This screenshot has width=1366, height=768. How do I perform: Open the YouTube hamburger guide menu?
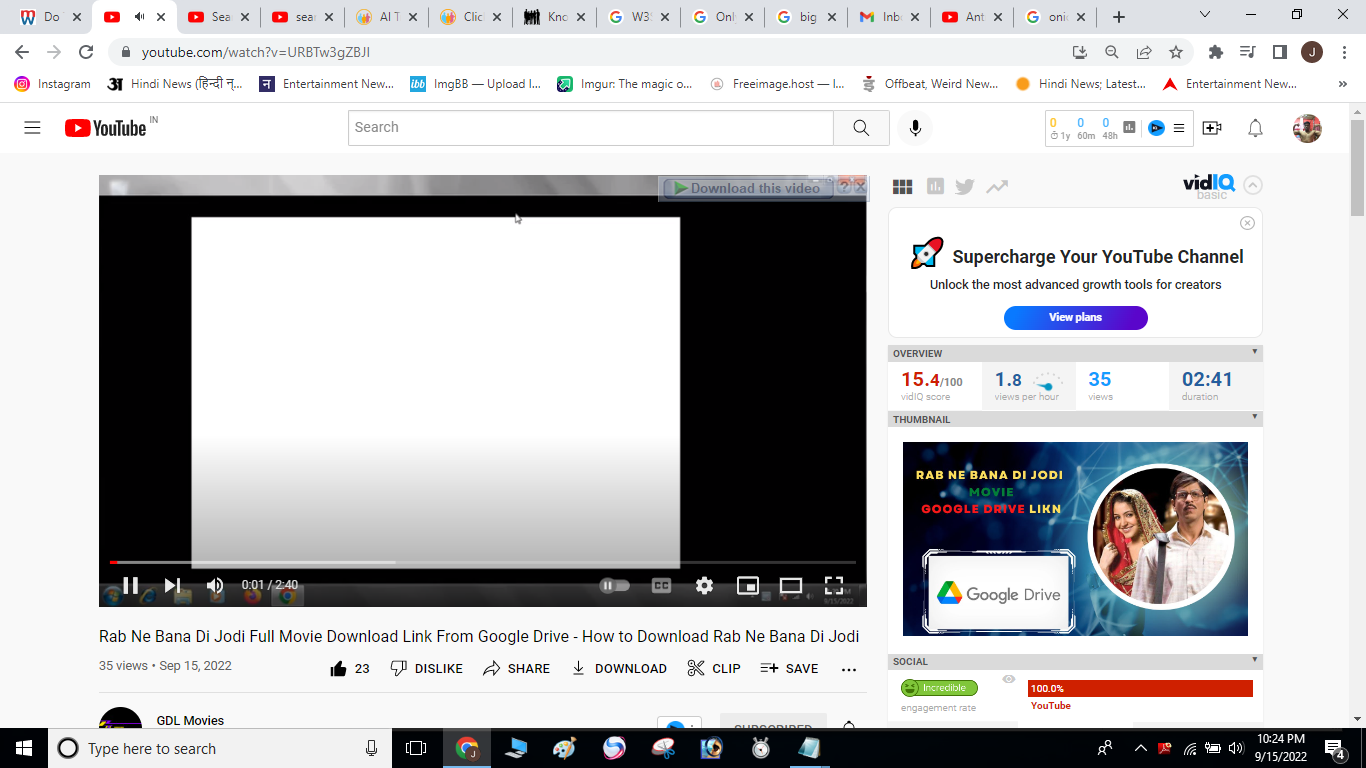[x=32, y=128]
